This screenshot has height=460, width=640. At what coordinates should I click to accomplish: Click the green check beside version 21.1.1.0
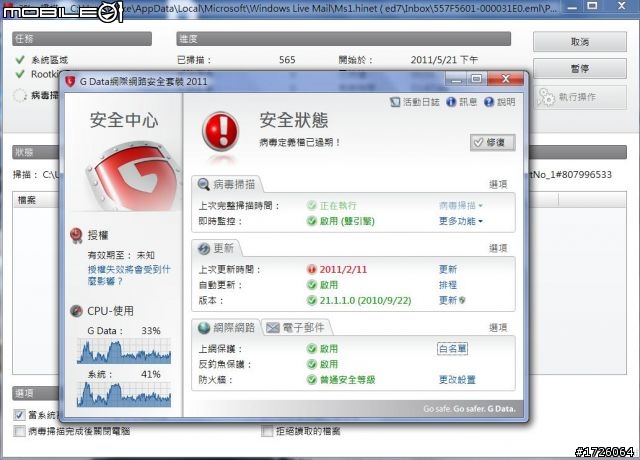(312, 300)
